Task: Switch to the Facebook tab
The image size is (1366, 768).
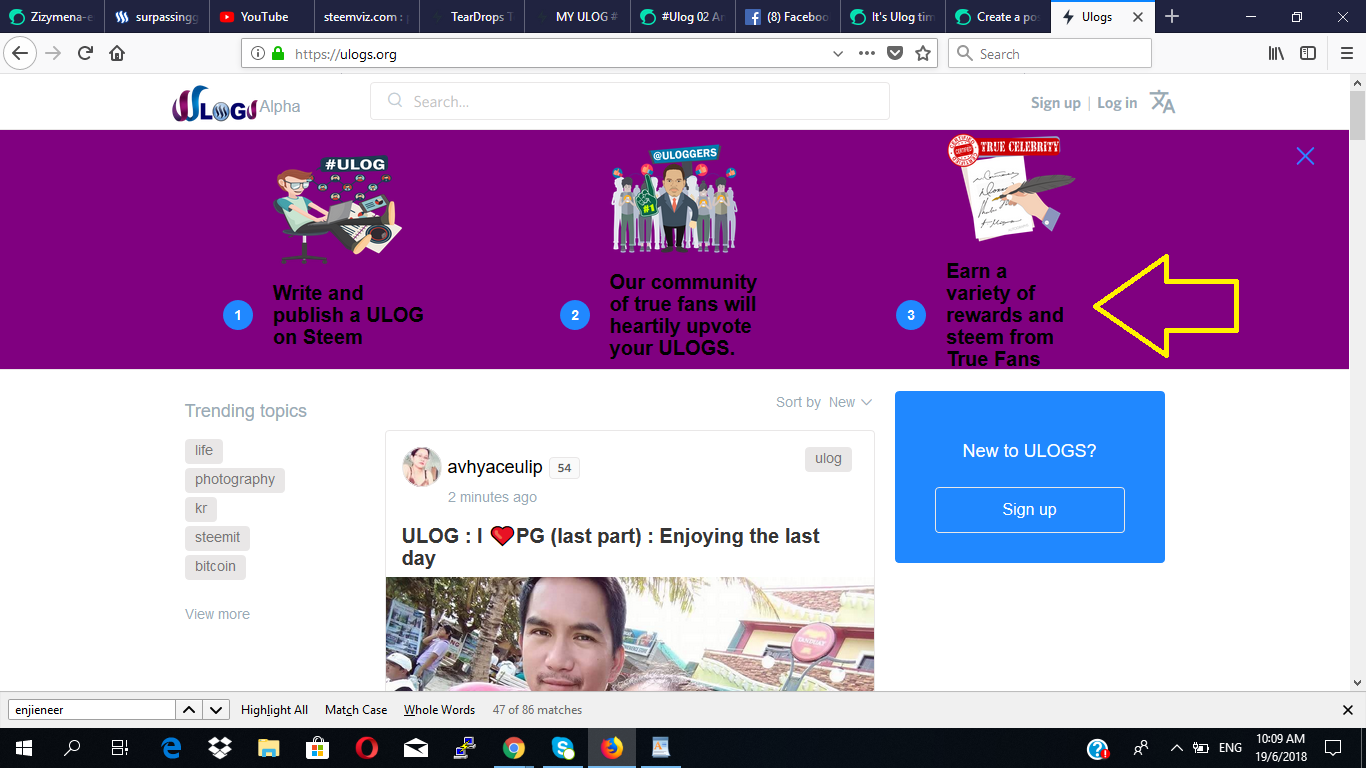Action: (787, 17)
